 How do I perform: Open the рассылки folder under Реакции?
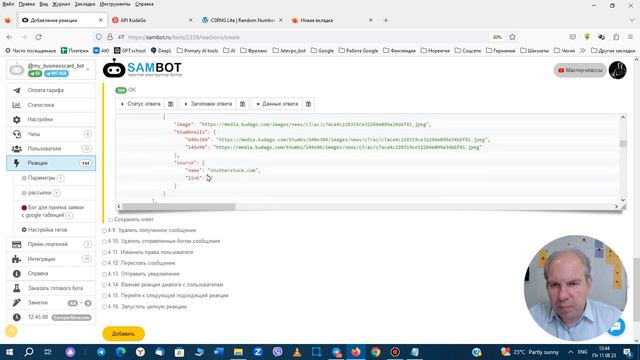40,193
